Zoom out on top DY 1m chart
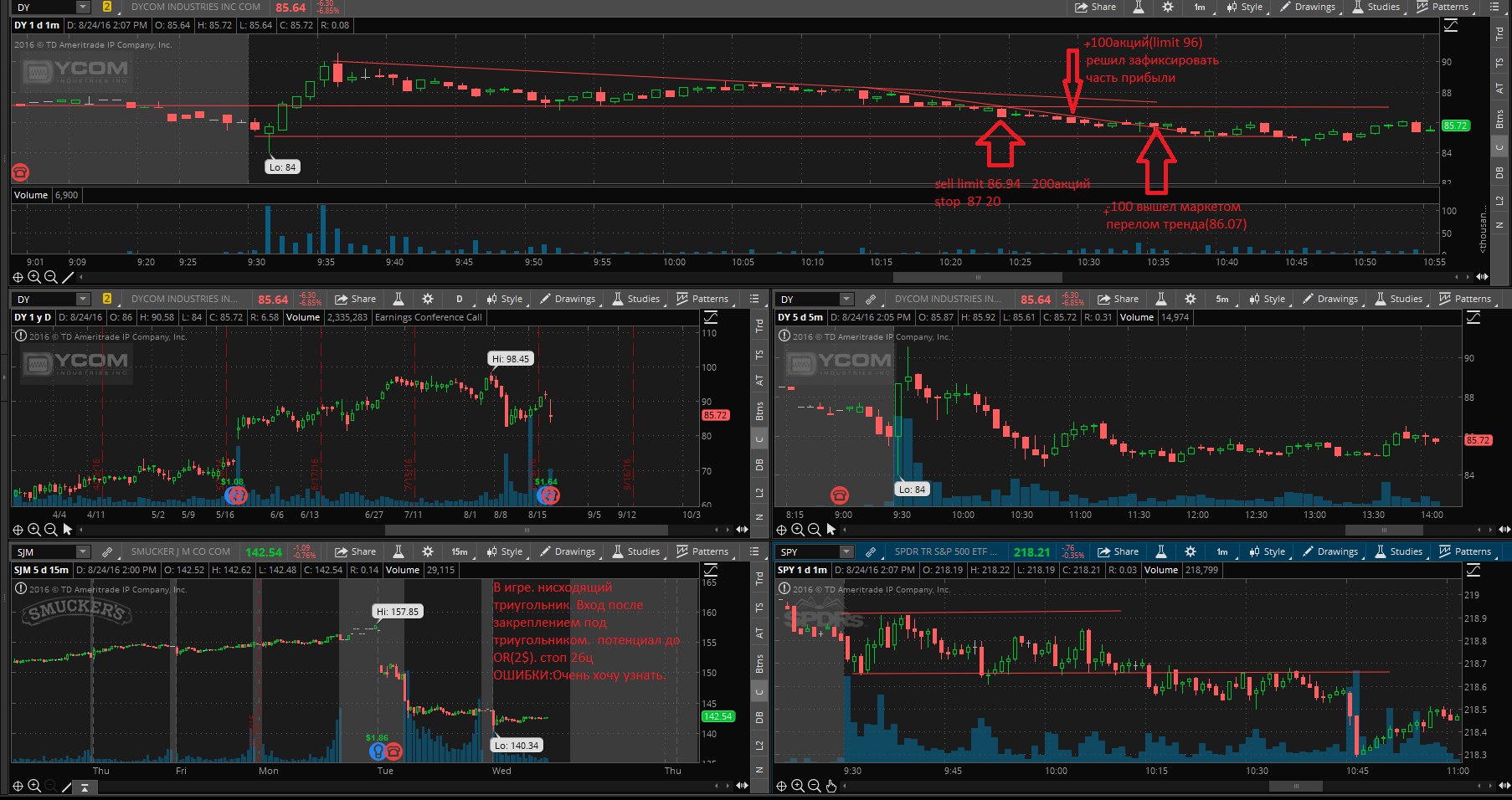The height and width of the screenshot is (800, 1512). coord(51,277)
